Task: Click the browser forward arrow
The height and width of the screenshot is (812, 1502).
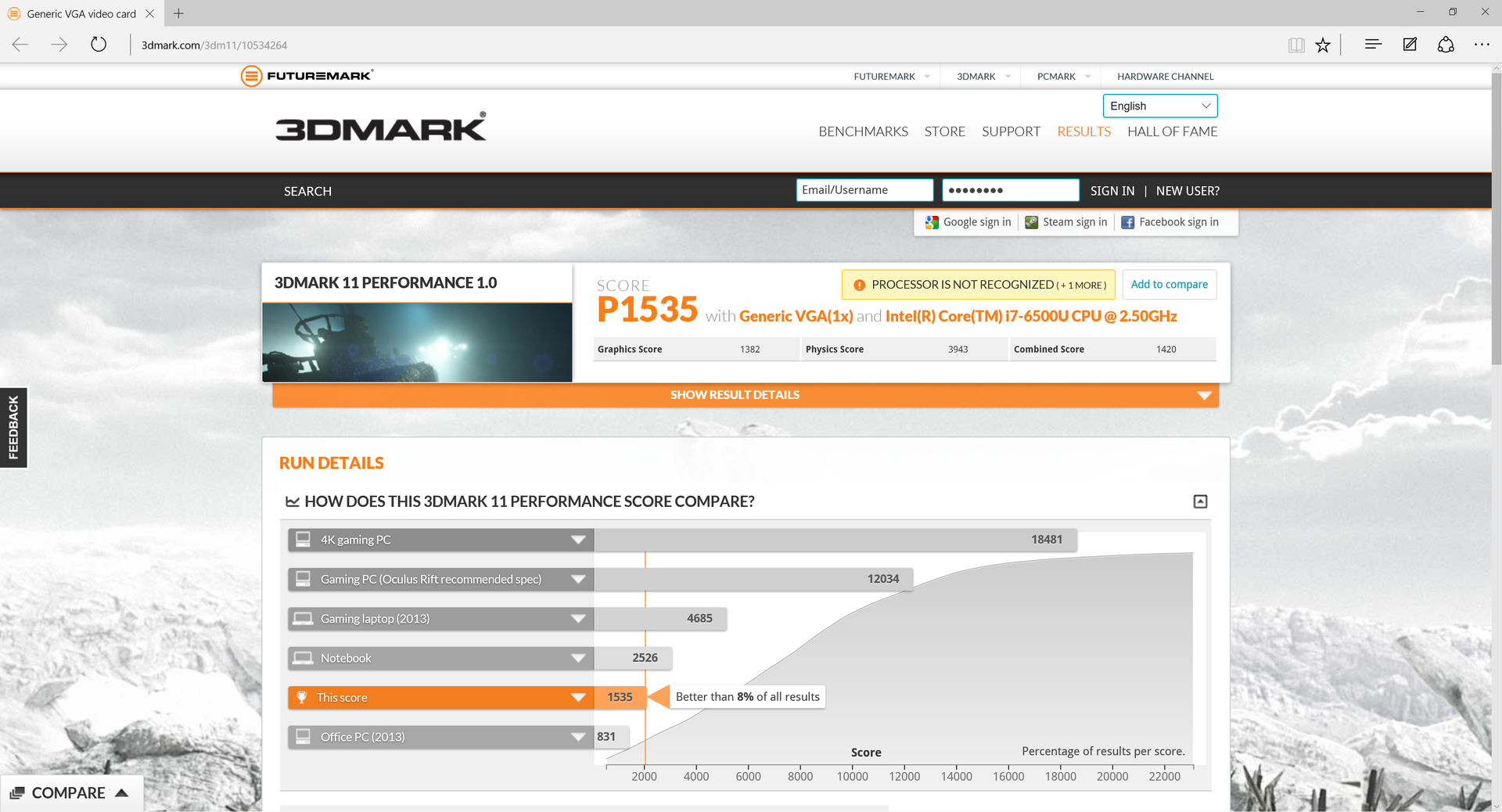Action: point(59,45)
